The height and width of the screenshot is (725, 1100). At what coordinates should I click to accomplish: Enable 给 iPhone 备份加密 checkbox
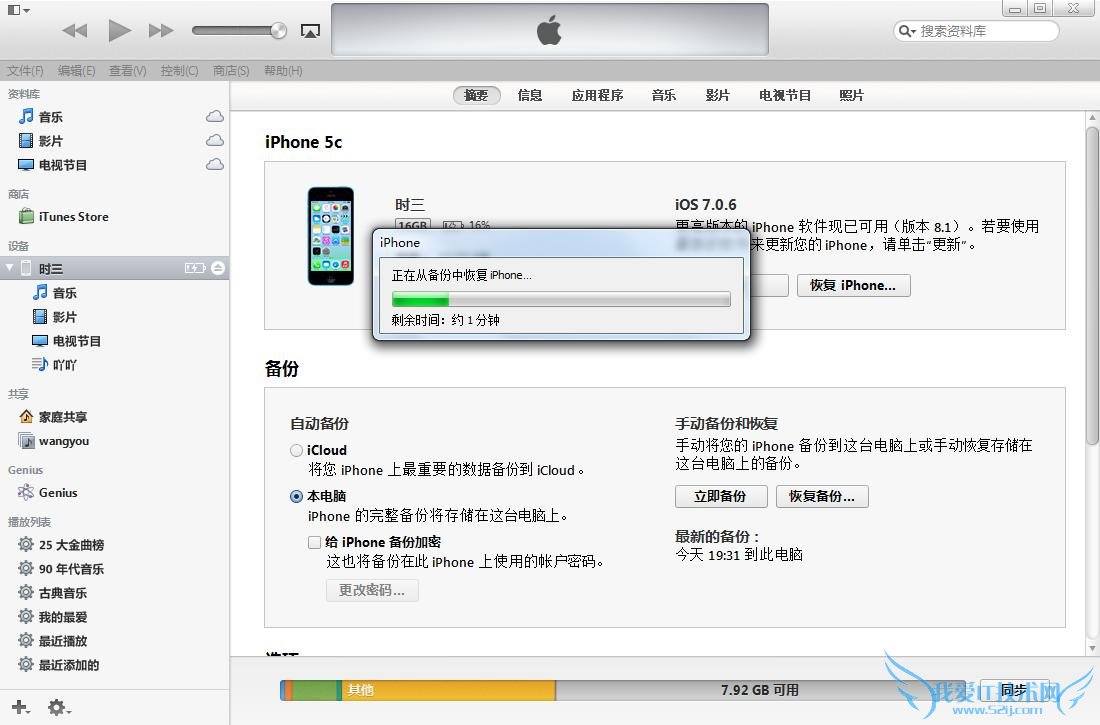pos(315,541)
